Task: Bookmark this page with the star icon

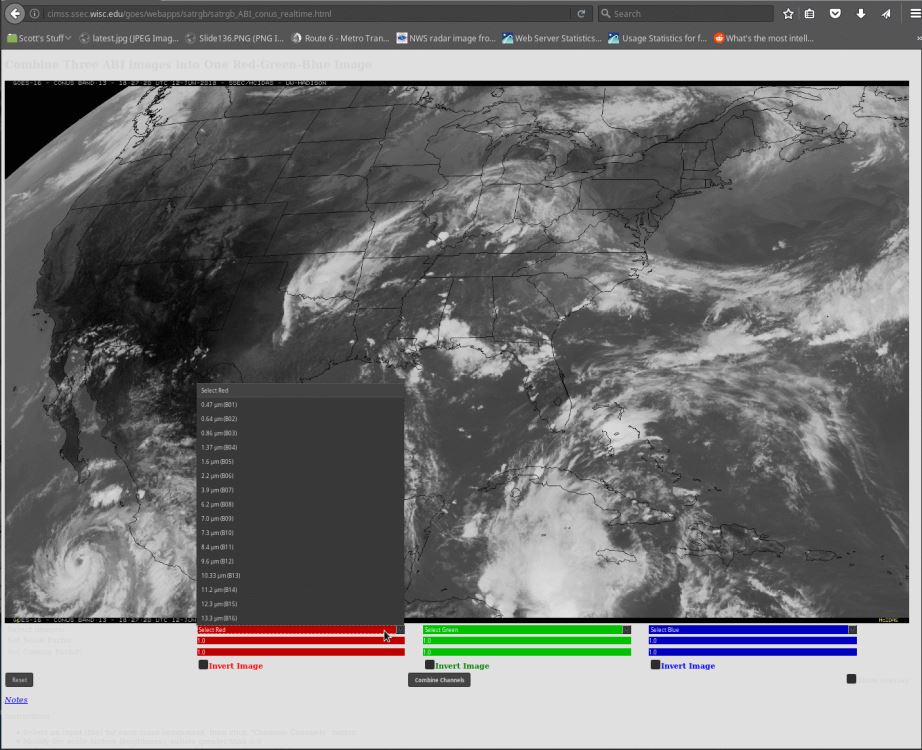Action: pyautogui.click(x=788, y=14)
